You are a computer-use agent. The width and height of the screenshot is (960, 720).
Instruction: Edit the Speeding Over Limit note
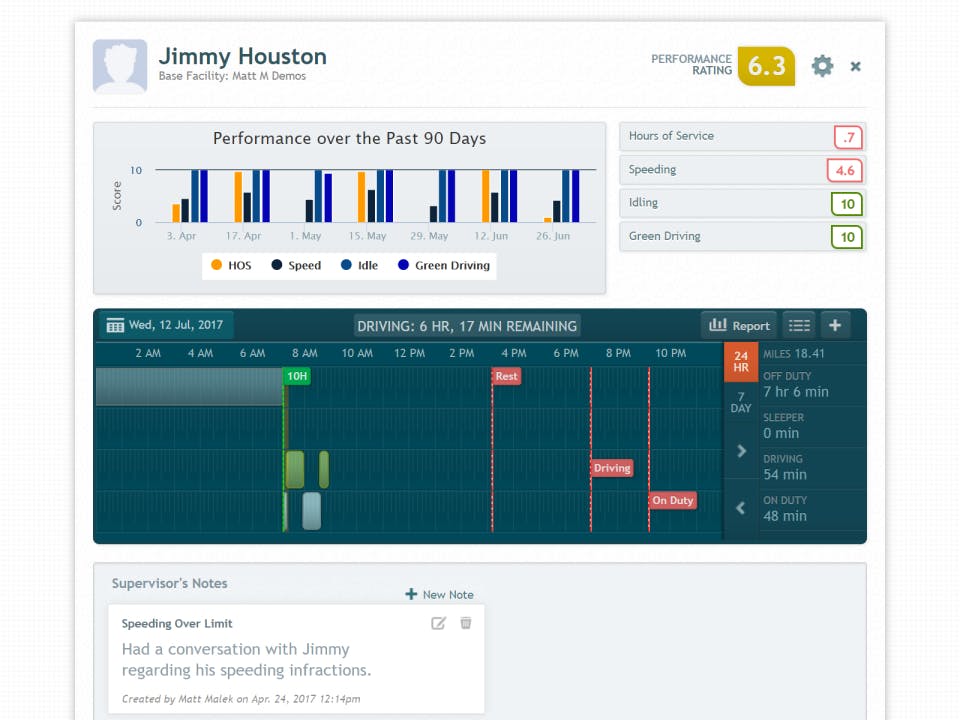(x=438, y=623)
